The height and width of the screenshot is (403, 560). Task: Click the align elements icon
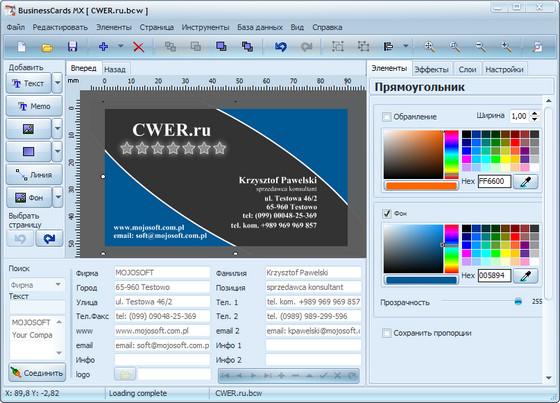389,46
